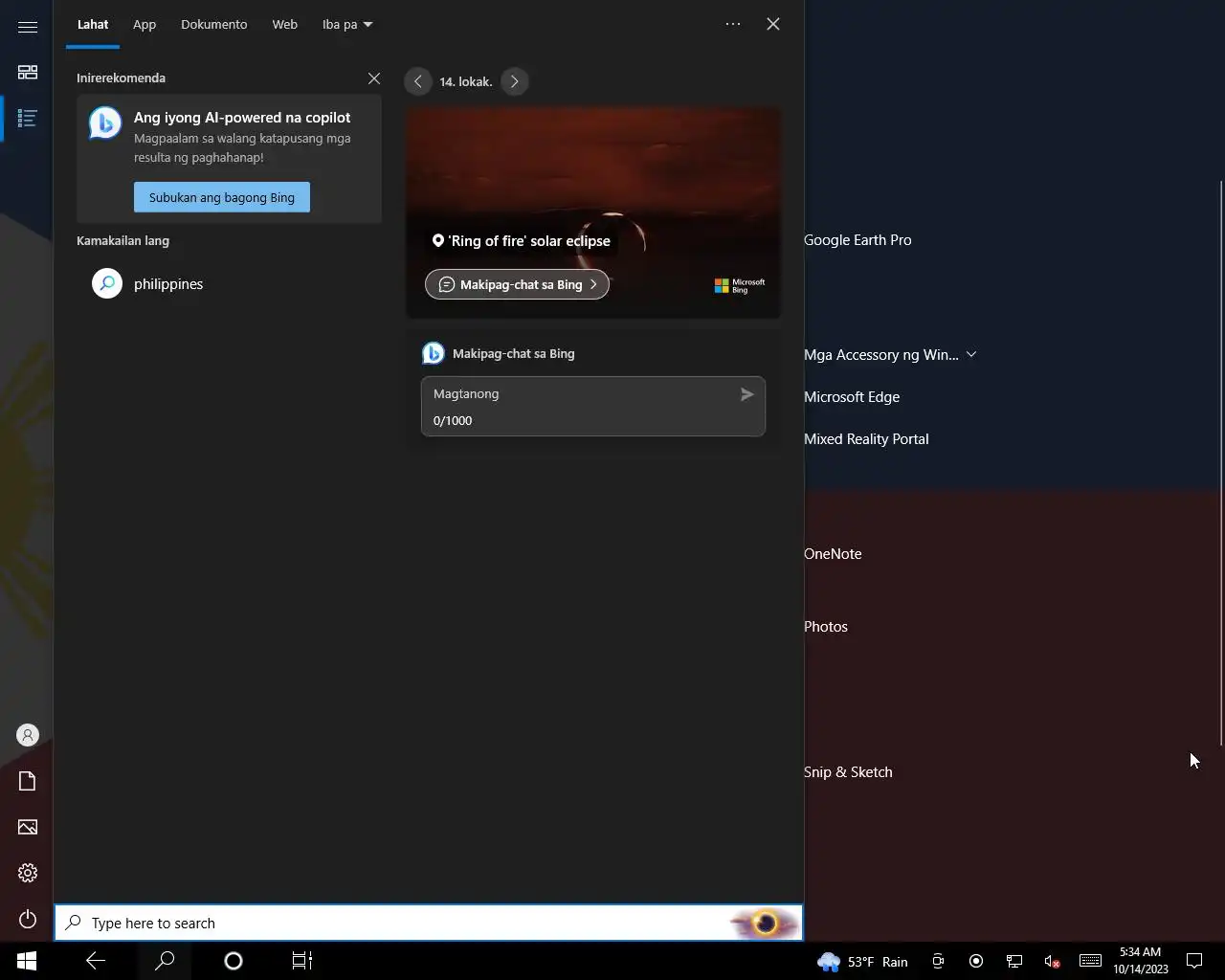Click the send arrow in Bing chat box
The width and height of the screenshot is (1225, 980).
point(746,394)
